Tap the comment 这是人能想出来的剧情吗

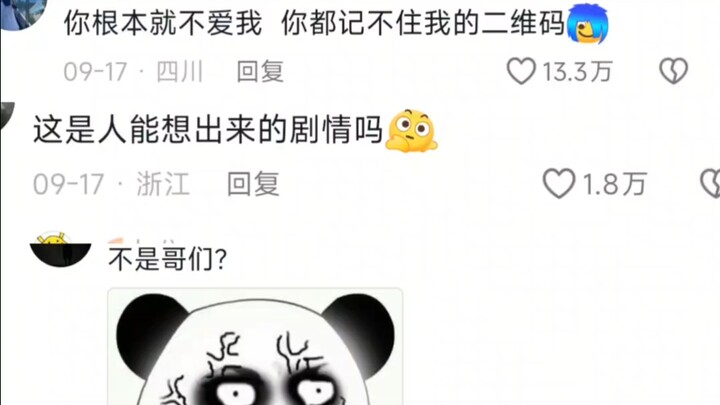point(208,130)
